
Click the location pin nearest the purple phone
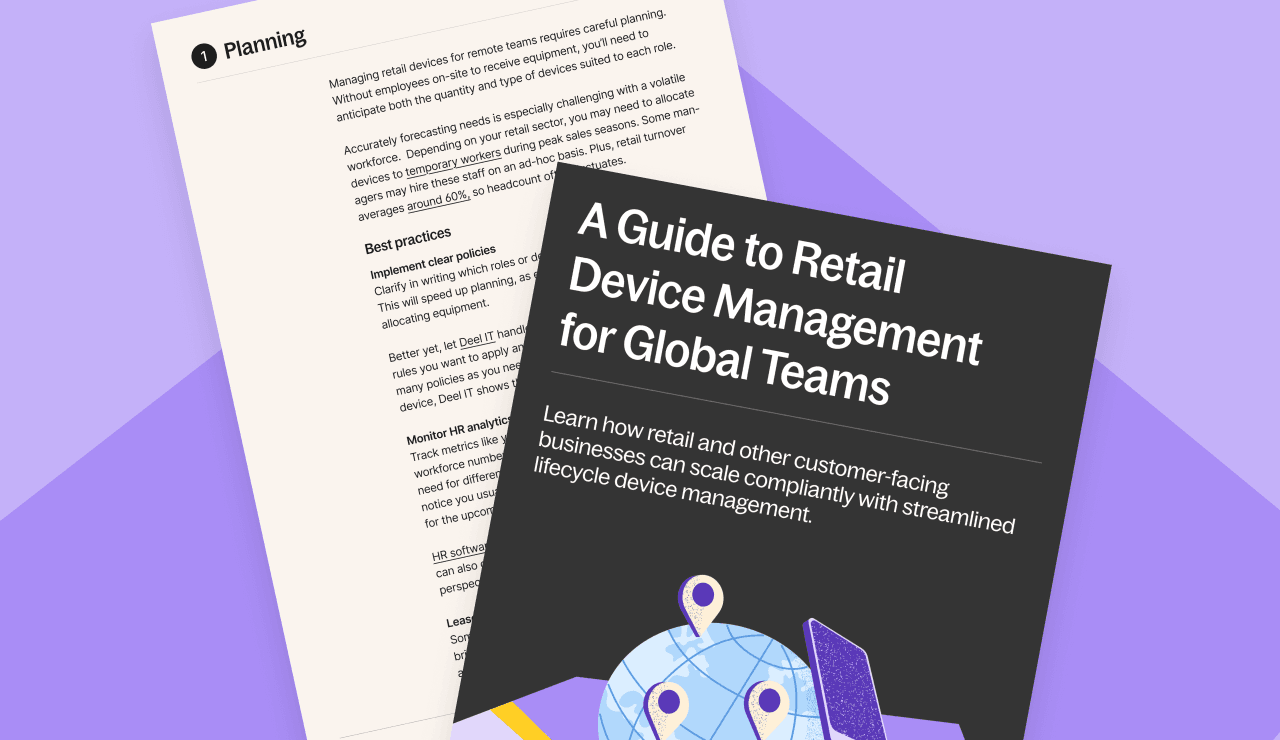(x=767, y=710)
